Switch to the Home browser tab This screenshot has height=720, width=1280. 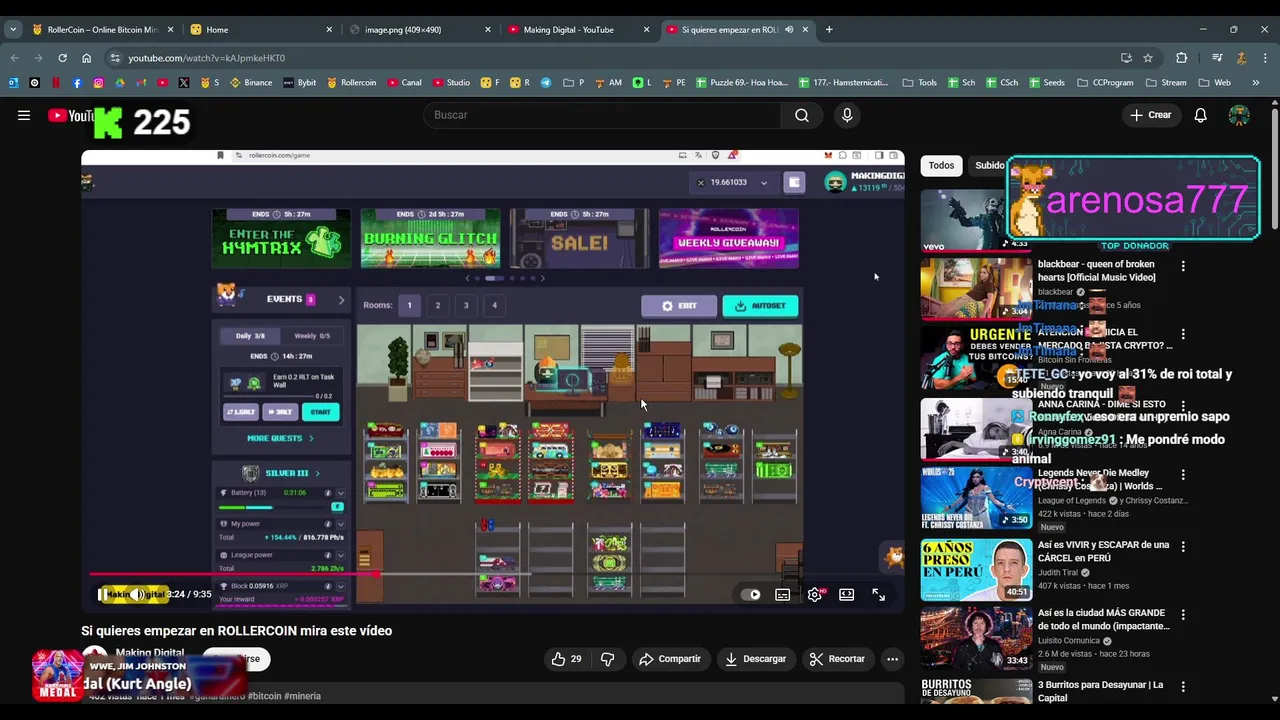(262, 29)
